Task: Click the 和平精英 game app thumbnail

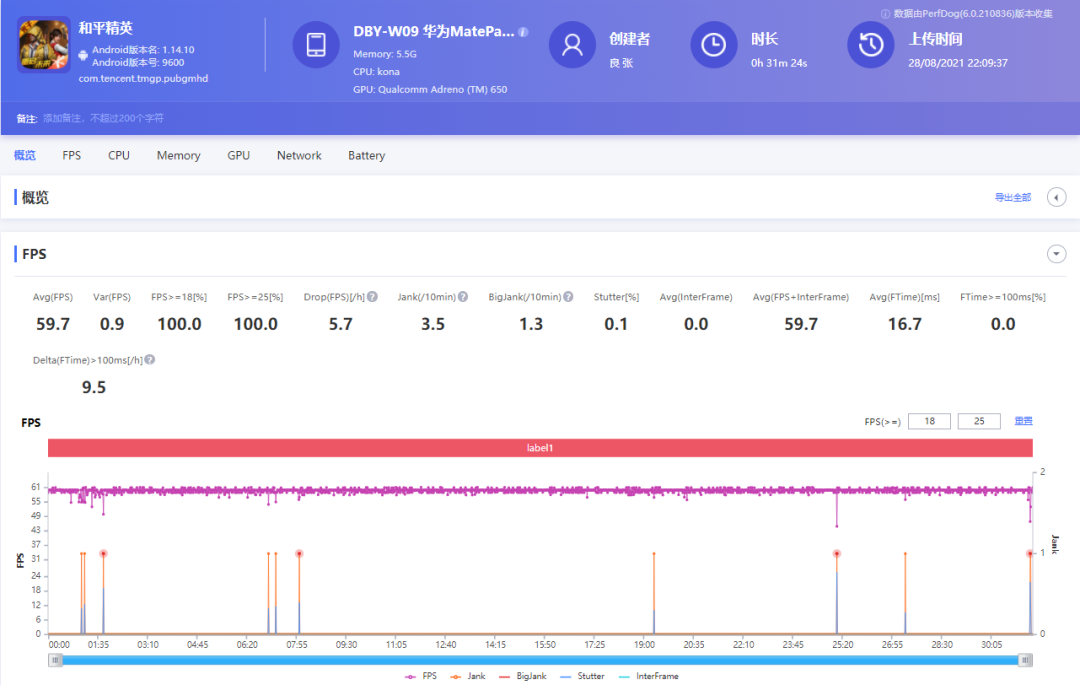Action: (44, 44)
